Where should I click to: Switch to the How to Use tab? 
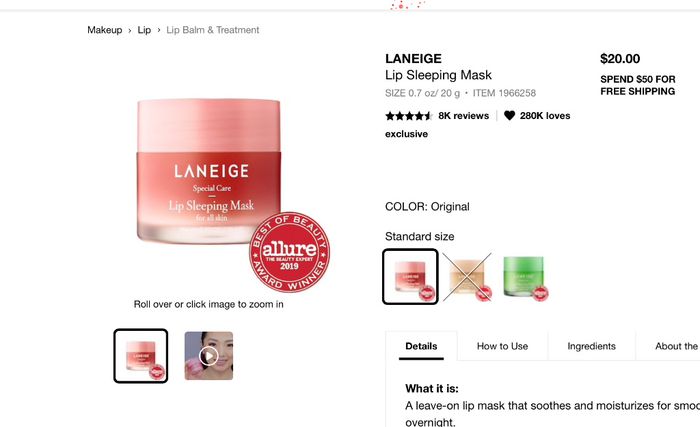click(502, 346)
